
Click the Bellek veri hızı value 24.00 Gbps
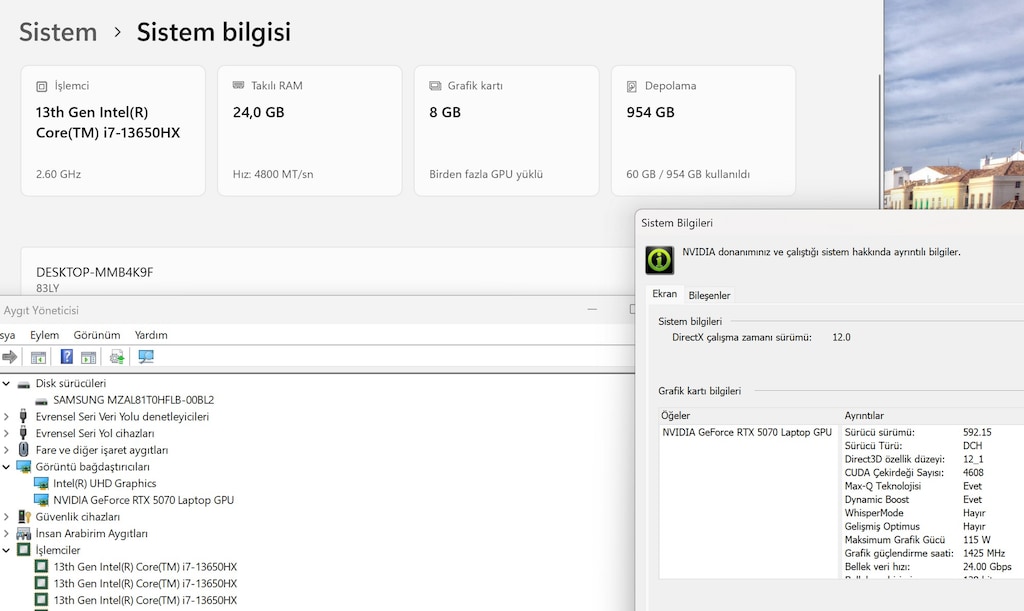(x=987, y=567)
